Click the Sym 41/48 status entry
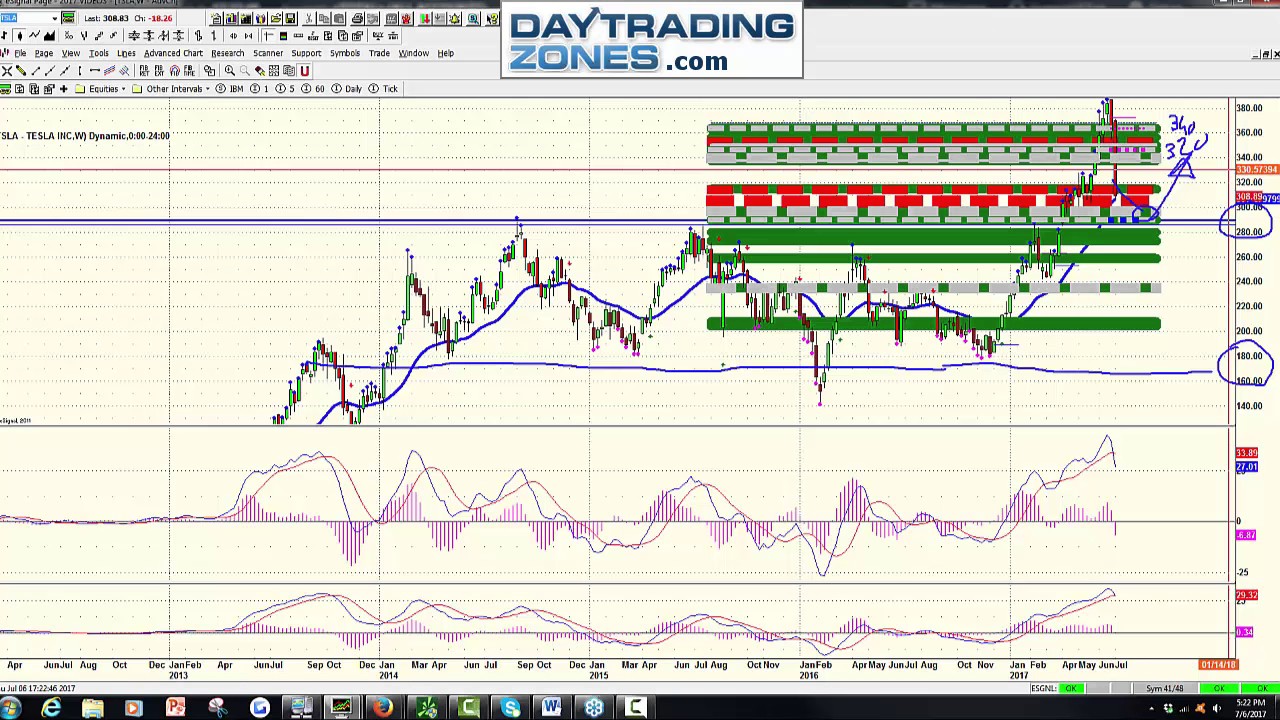Screen dimensions: 1280x720 tap(1165, 689)
